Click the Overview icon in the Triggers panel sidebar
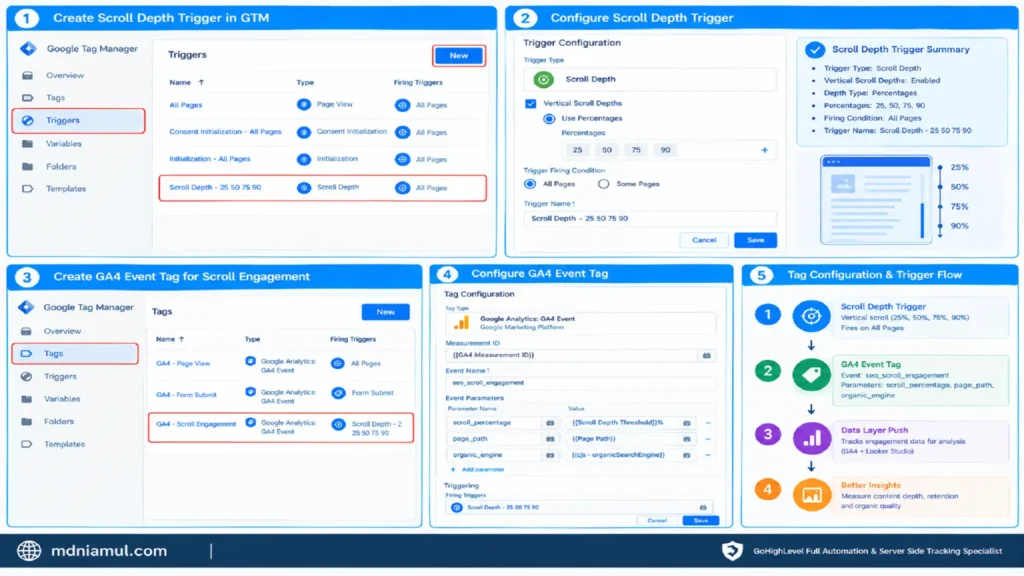The image size is (1024, 576). pyautogui.click(x=27, y=75)
